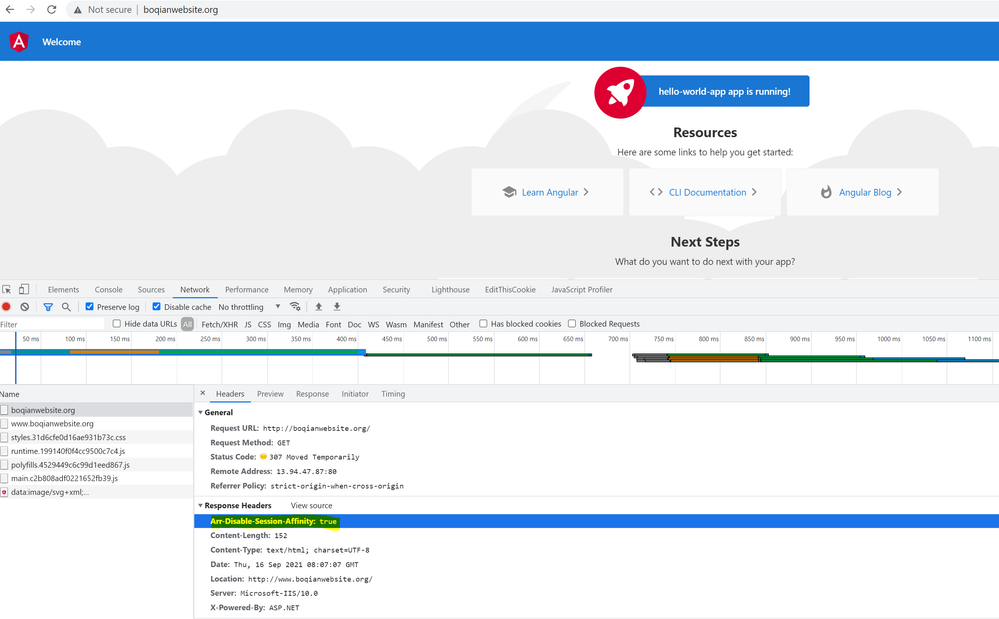Image resolution: width=999 pixels, height=619 pixels.
Task: Open the JavaScript Profiler tab
Action: pyautogui.click(x=582, y=289)
